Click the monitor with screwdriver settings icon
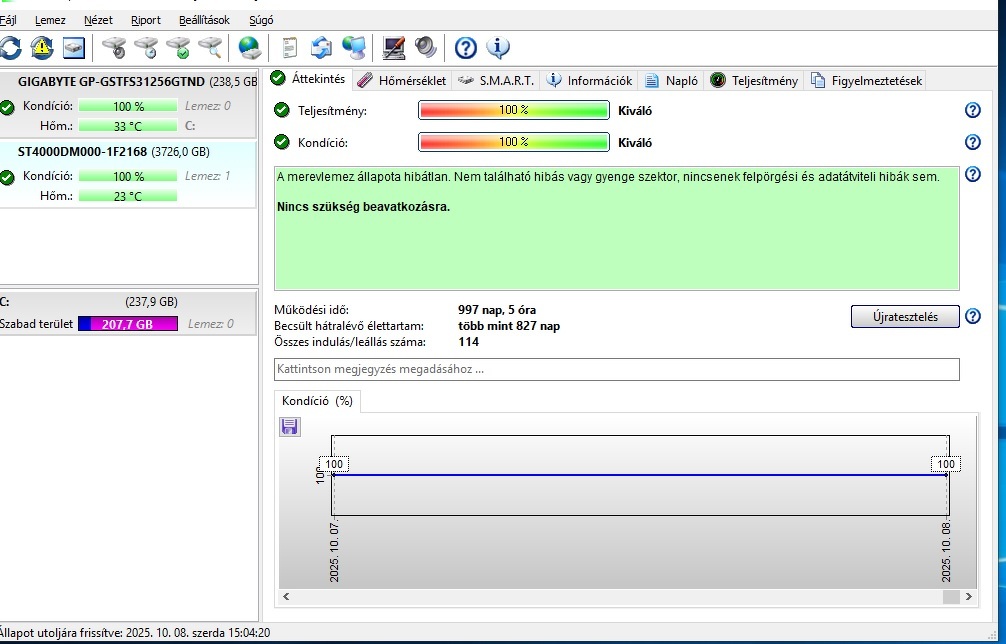The height and width of the screenshot is (644, 1006). coord(393,47)
